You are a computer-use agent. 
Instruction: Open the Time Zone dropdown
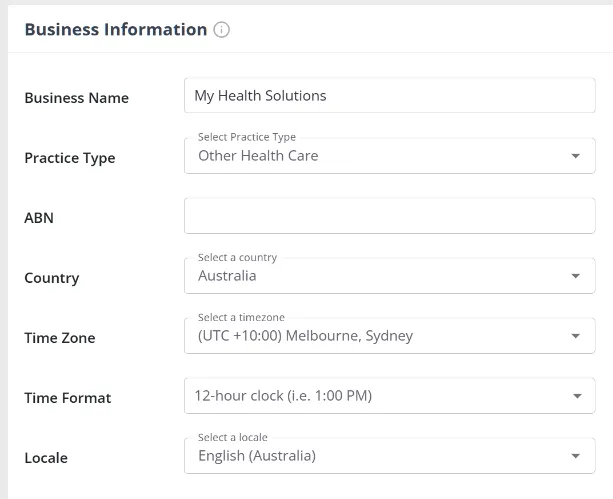tap(390, 336)
